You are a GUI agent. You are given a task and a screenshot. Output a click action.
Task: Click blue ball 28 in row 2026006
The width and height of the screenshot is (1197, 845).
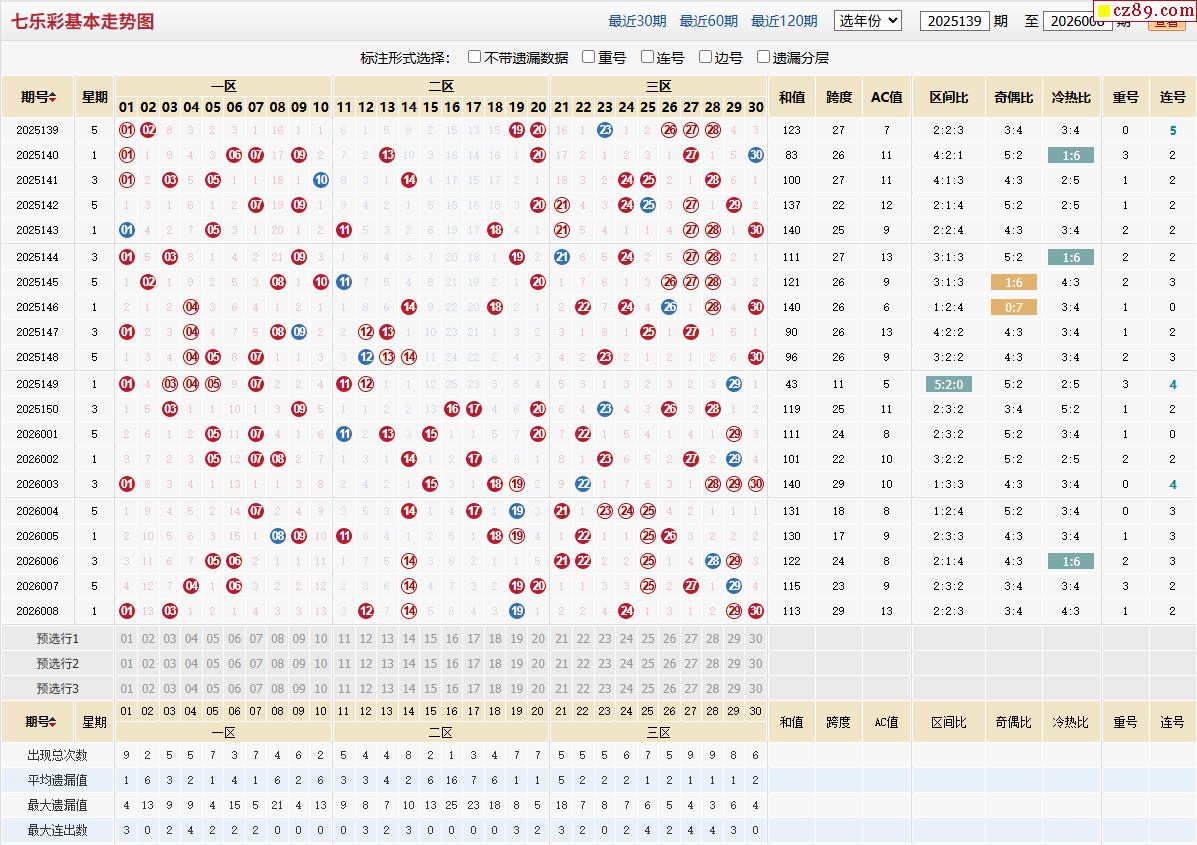click(x=712, y=561)
